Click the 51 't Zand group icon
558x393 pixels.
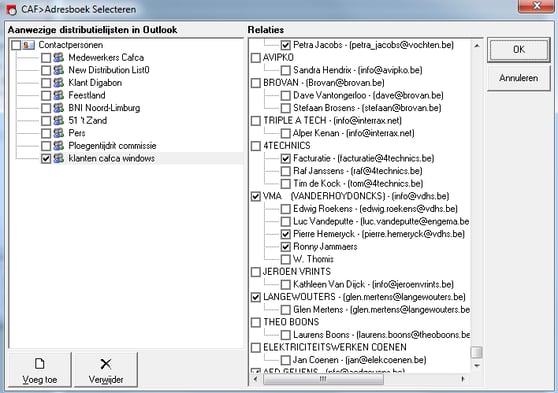click(x=59, y=121)
